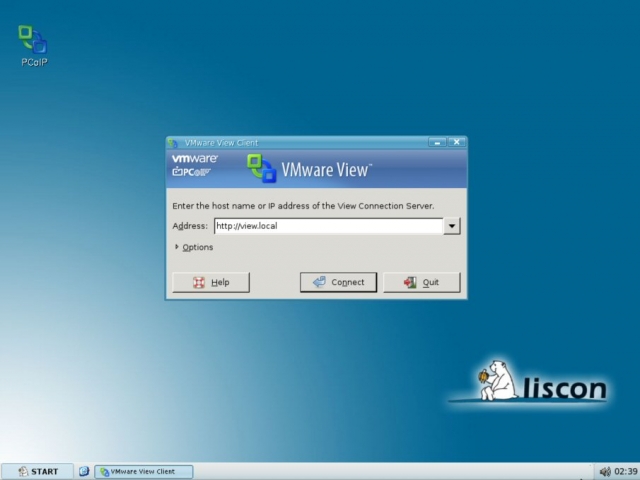Click the Connect button
The height and width of the screenshot is (480, 640).
pyautogui.click(x=338, y=282)
